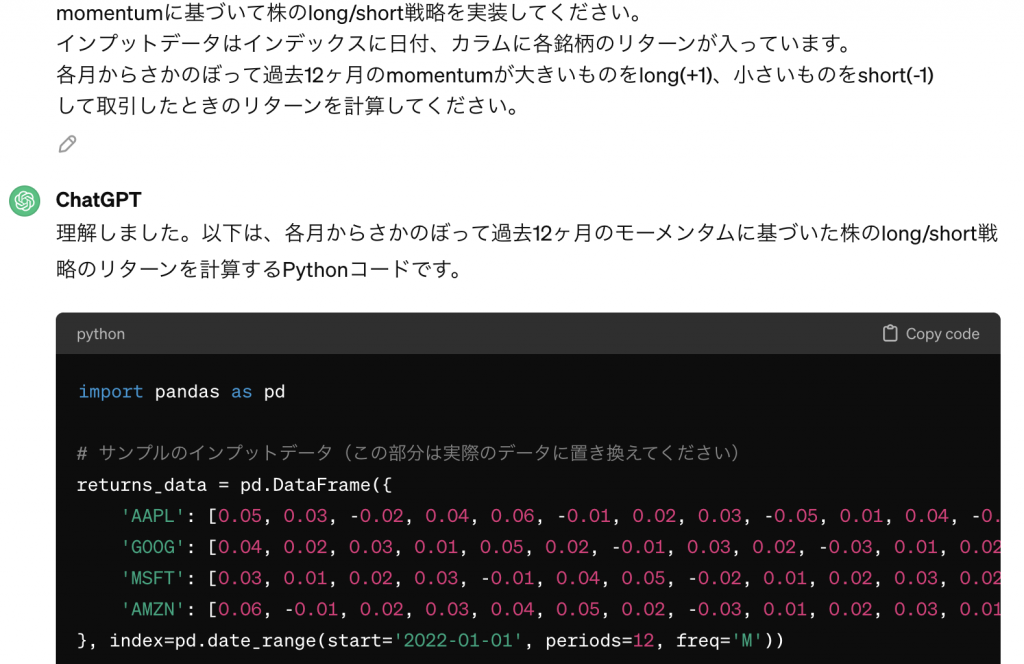Image resolution: width=1024 pixels, height=664 pixels.
Task: Click the python language label in the code header
Action: (101, 334)
